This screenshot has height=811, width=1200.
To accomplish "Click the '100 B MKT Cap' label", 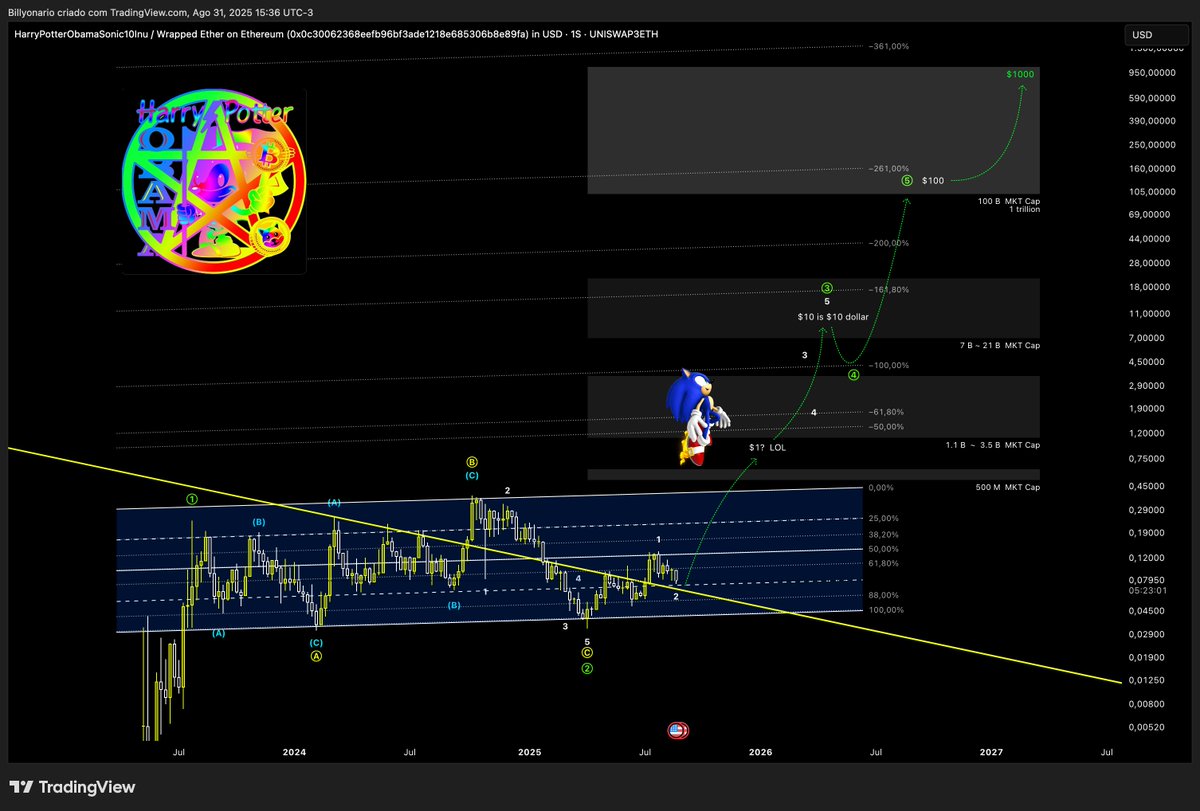I will (1009, 201).
